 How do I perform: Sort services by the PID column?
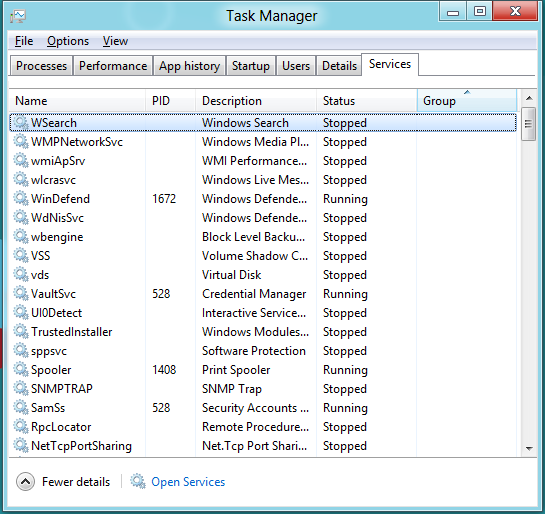pos(170,101)
